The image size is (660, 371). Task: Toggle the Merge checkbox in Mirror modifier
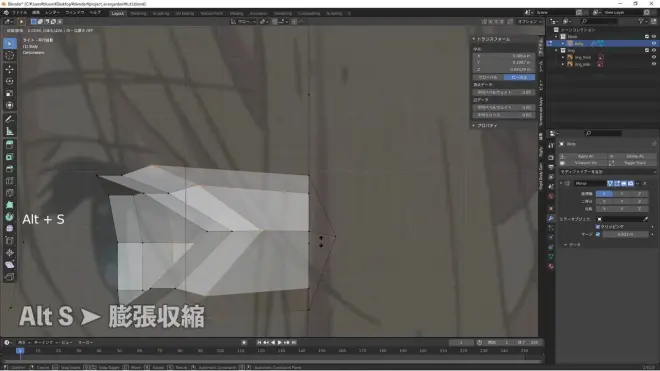coord(598,234)
